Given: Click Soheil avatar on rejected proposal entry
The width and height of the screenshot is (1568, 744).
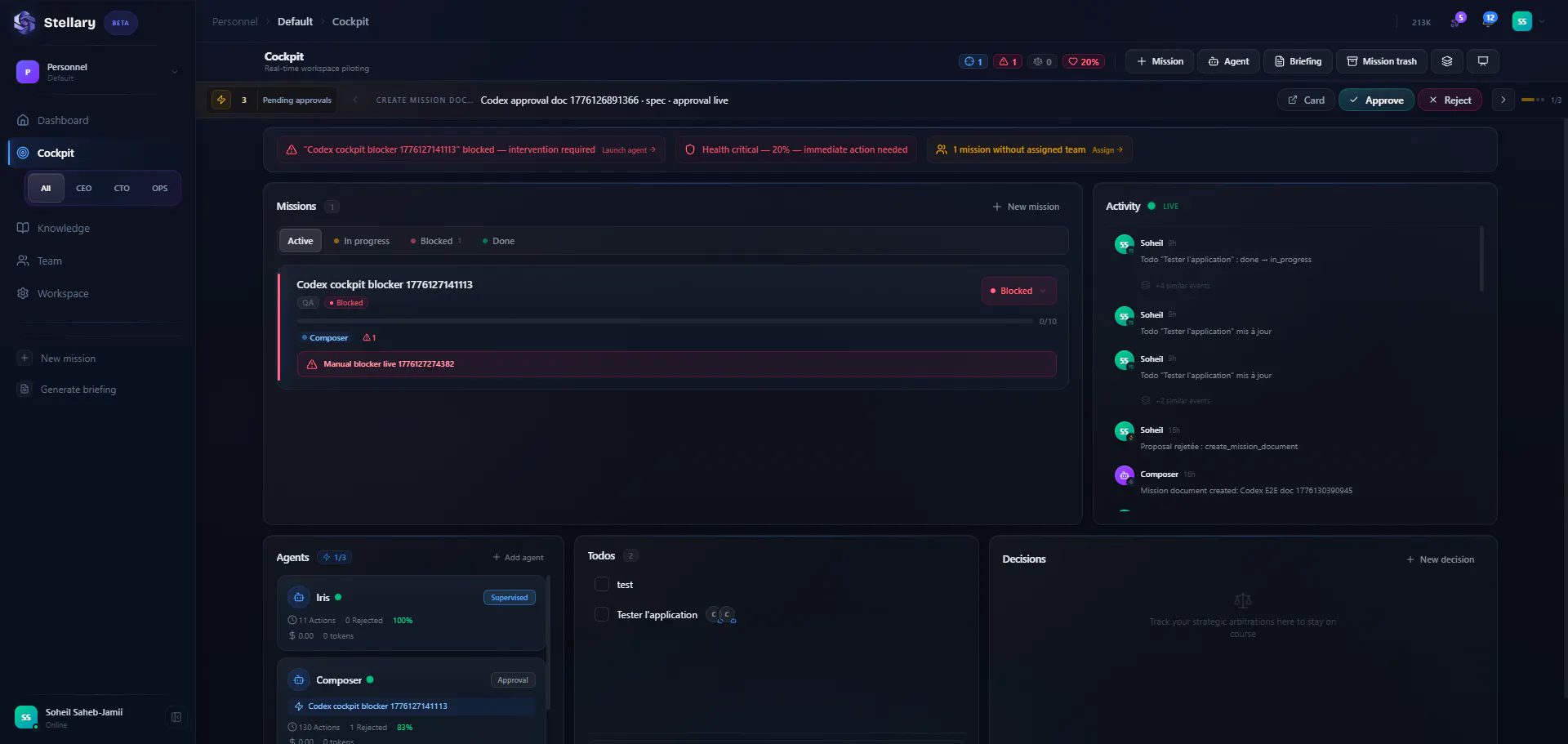Looking at the screenshot, I should click(x=1125, y=431).
